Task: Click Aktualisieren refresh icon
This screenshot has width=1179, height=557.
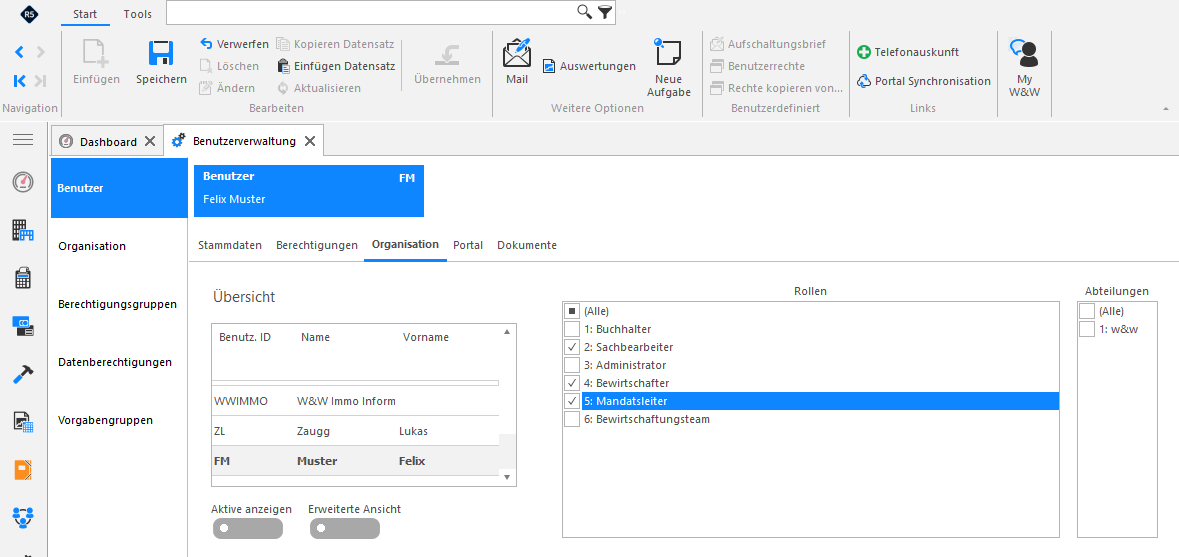Action: pos(283,88)
